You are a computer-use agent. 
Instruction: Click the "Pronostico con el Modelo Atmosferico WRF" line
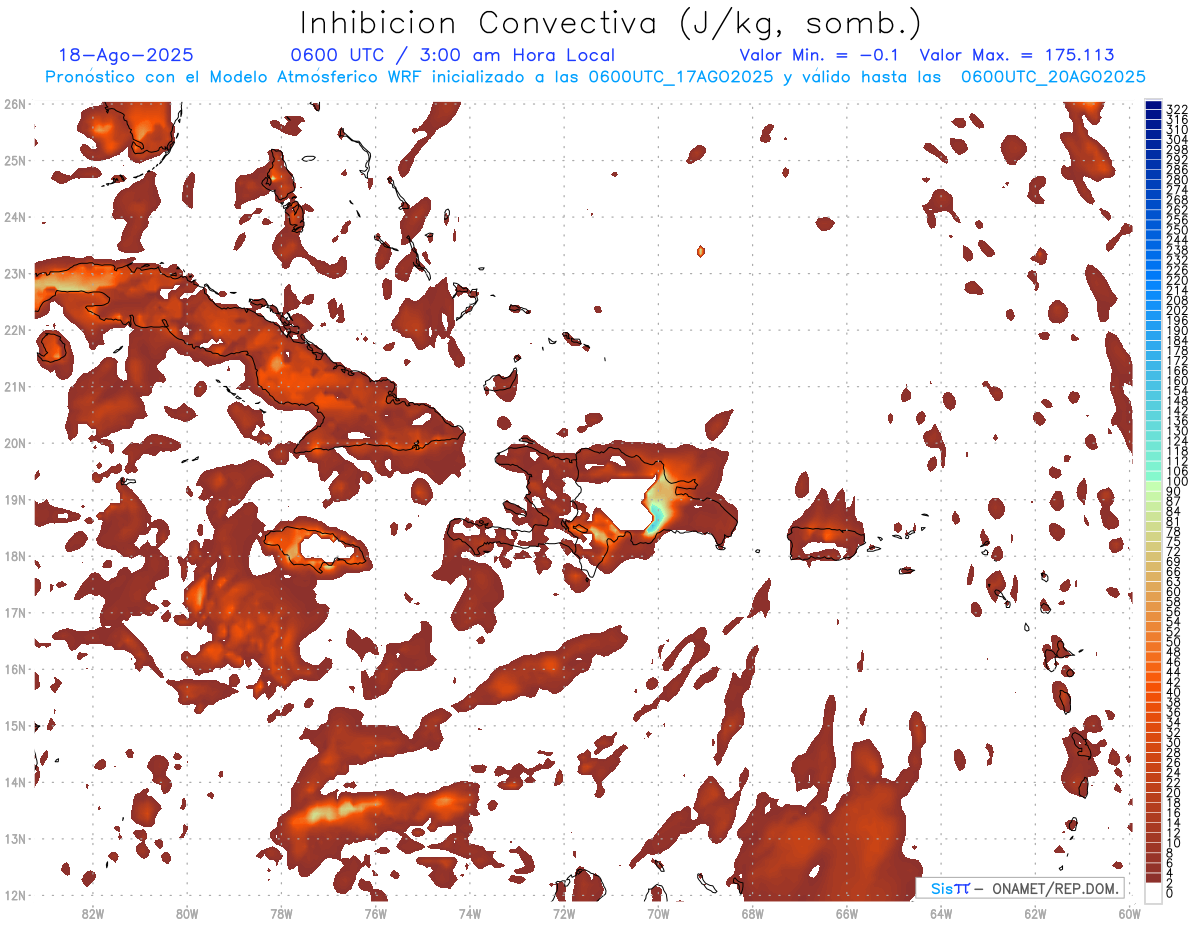[x=595, y=77]
